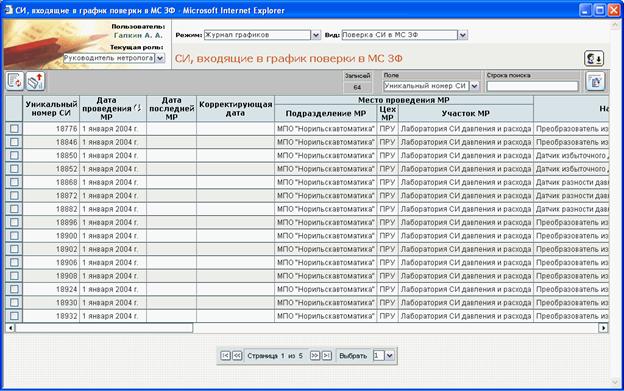The width and height of the screenshot is (624, 391).
Task: Click the refresh list toolbar icon
Action: click(15, 81)
